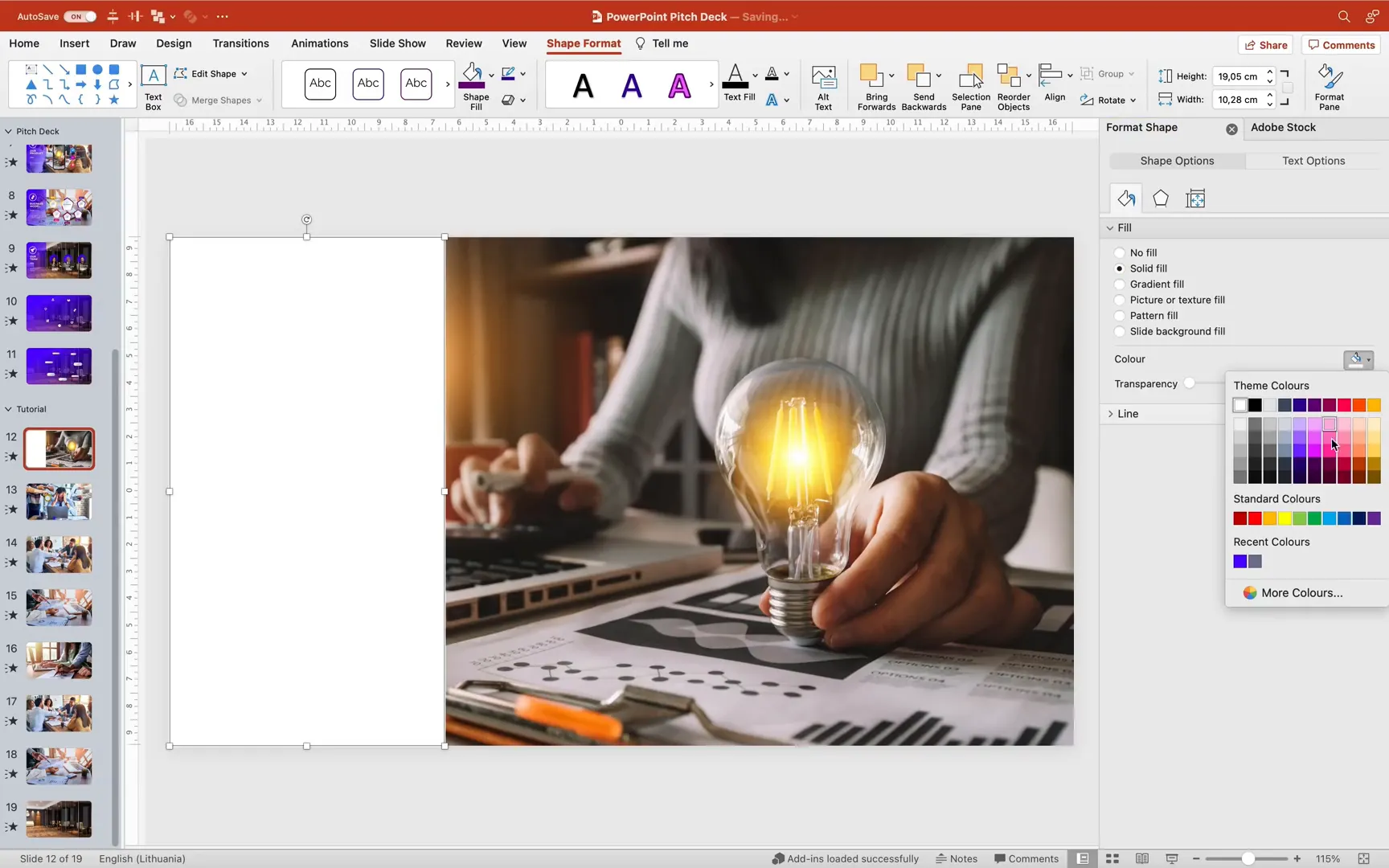Viewport: 1389px width, 868px height.
Task: Switch to the Animations ribbon tab
Action: point(319,43)
